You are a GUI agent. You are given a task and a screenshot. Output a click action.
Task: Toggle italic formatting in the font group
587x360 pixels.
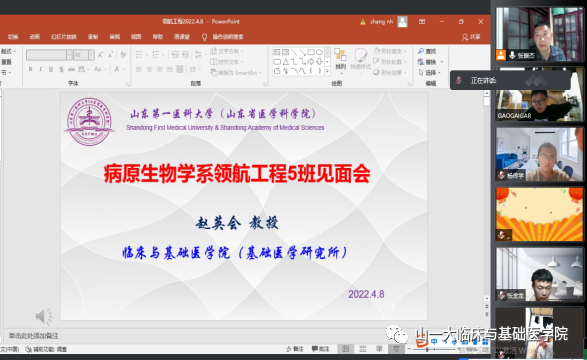point(40,69)
